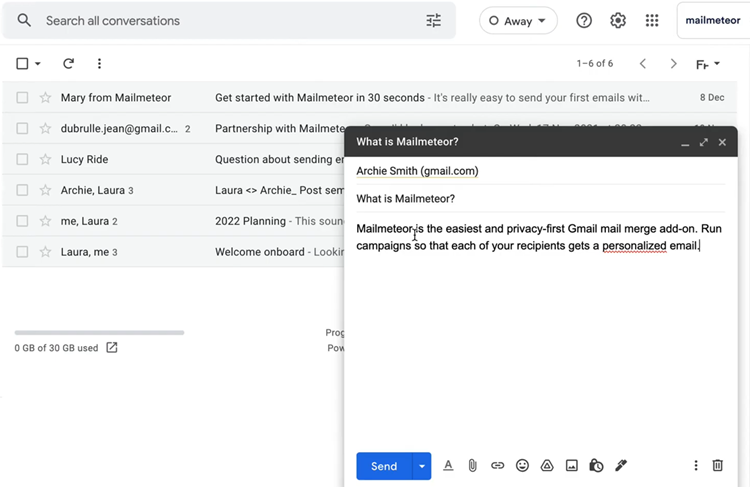Click in the Search all conversations field

(x=230, y=21)
